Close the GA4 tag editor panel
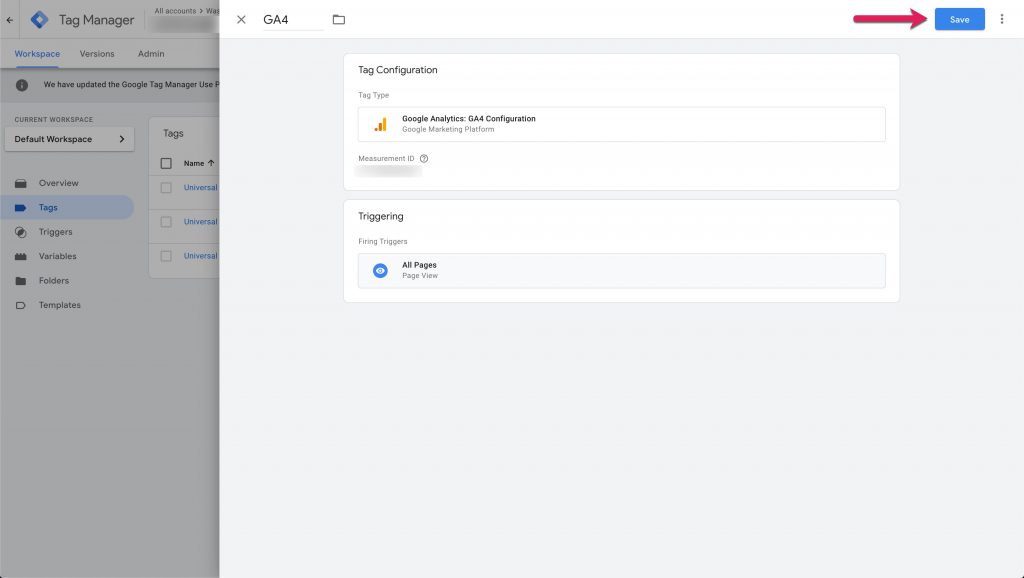Viewport: 1024px width, 578px height. (241, 19)
